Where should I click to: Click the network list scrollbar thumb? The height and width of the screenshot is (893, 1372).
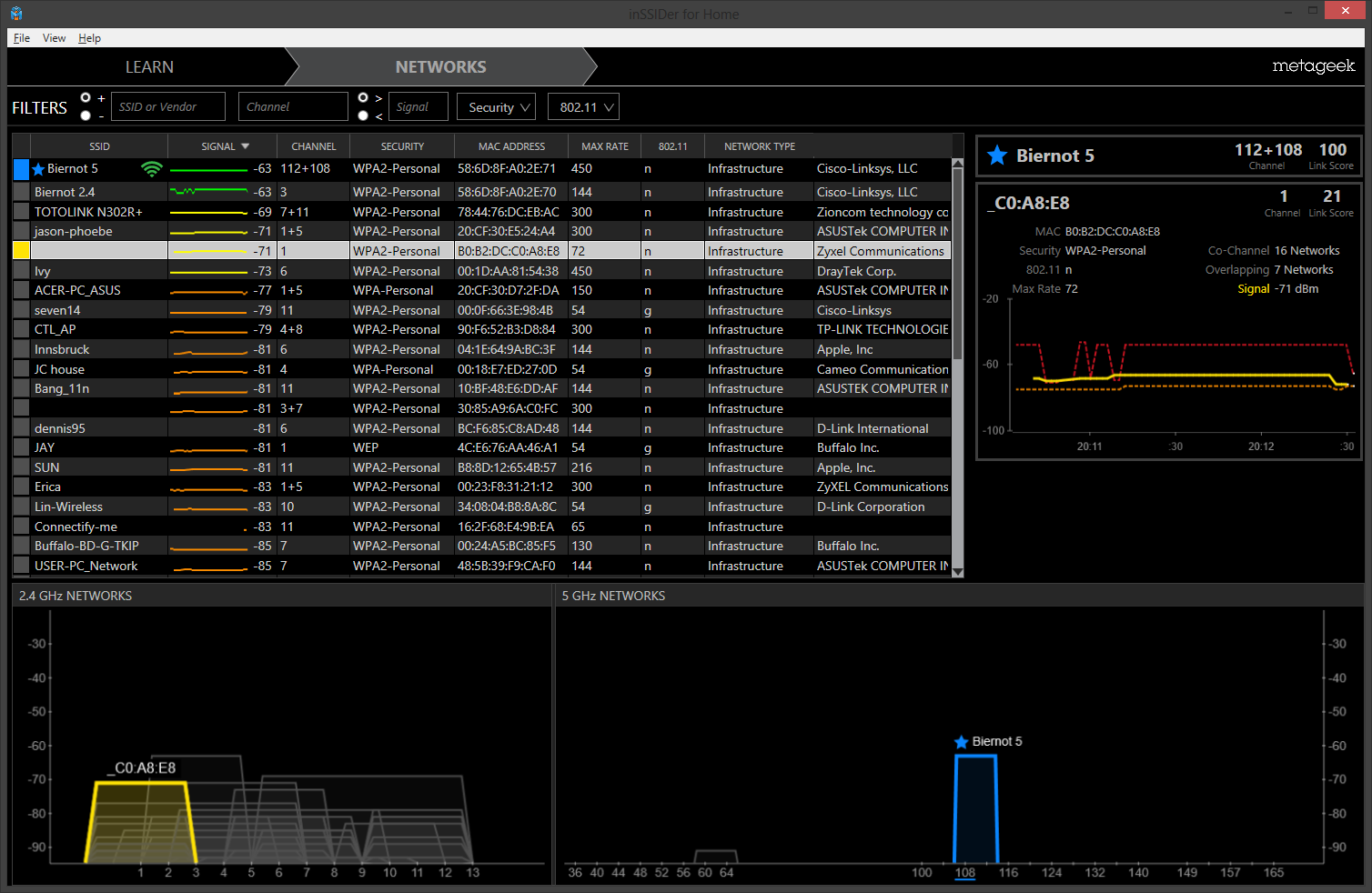957,264
